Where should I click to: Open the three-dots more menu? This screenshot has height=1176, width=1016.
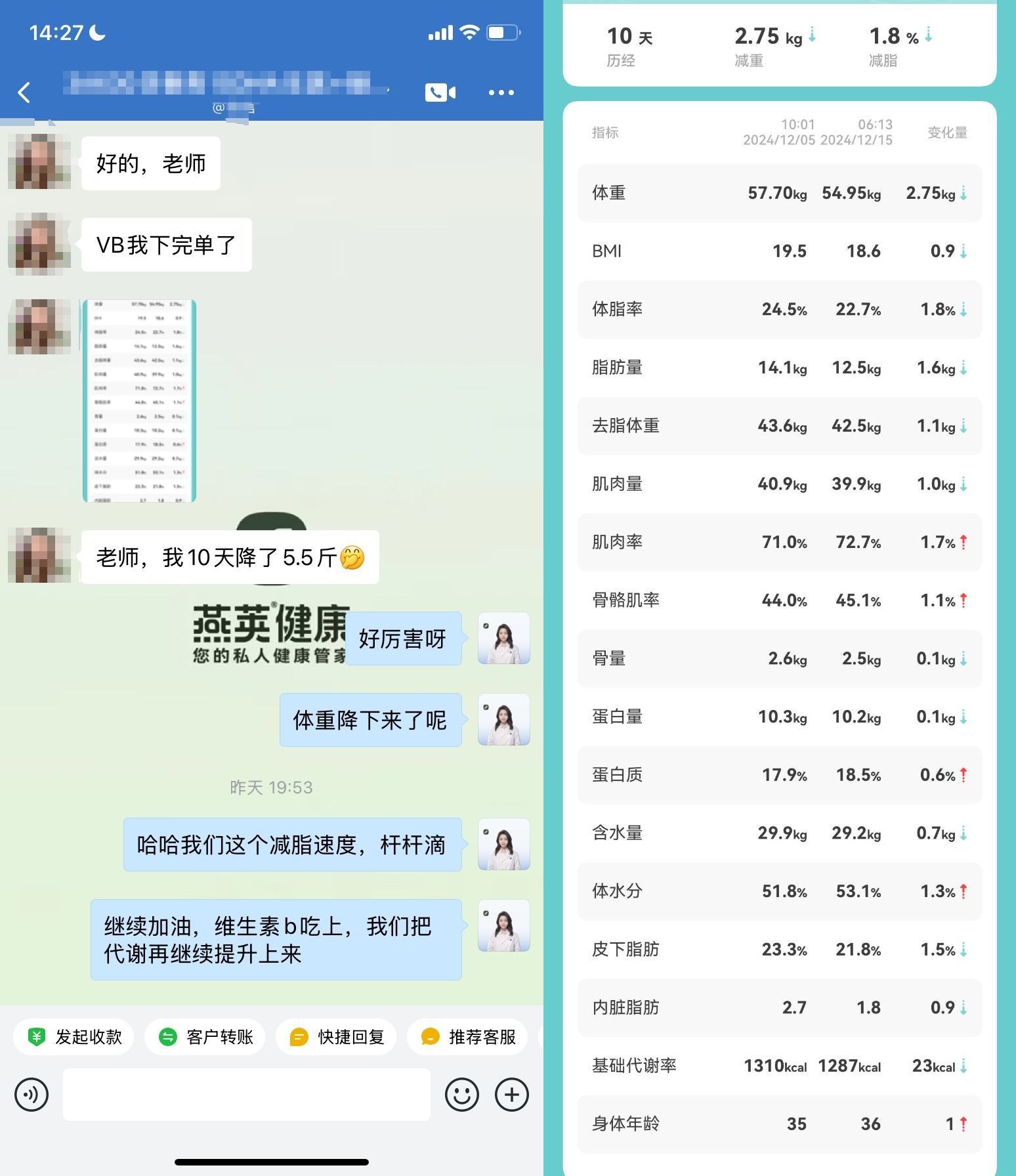501,93
